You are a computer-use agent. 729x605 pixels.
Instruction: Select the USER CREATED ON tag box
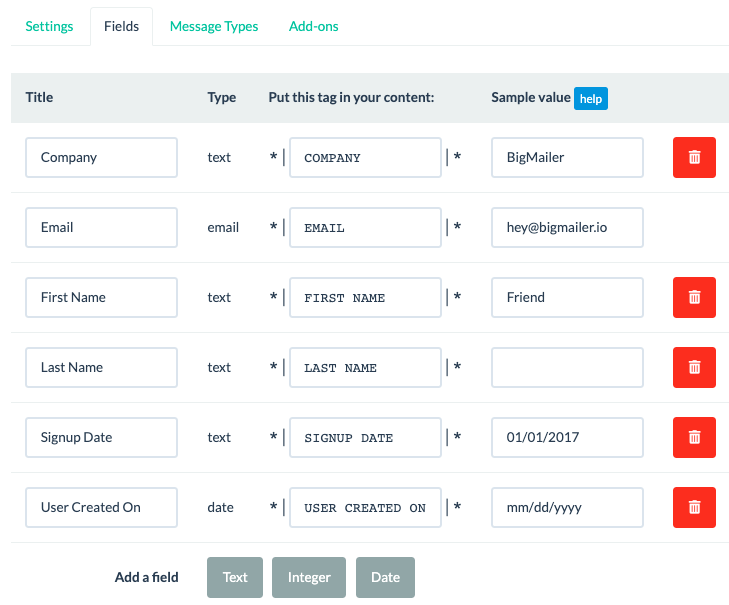click(365, 507)
